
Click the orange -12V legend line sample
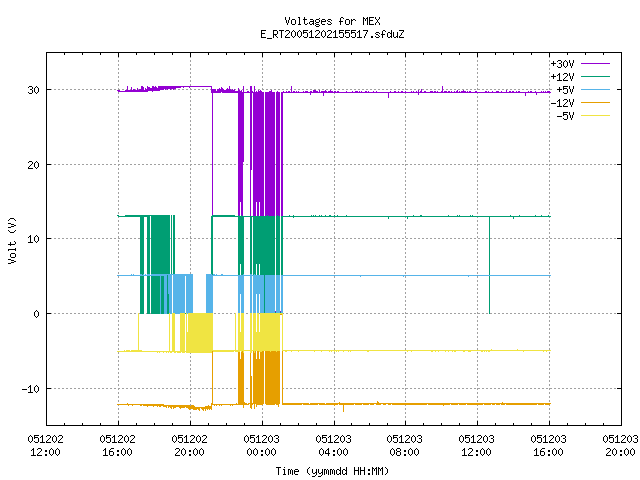[x=595, y=102]
